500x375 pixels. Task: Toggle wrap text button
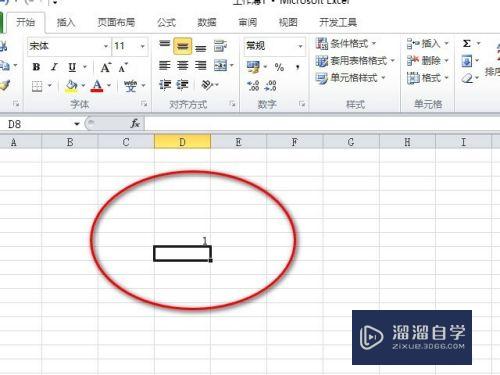tap(220, 46)
